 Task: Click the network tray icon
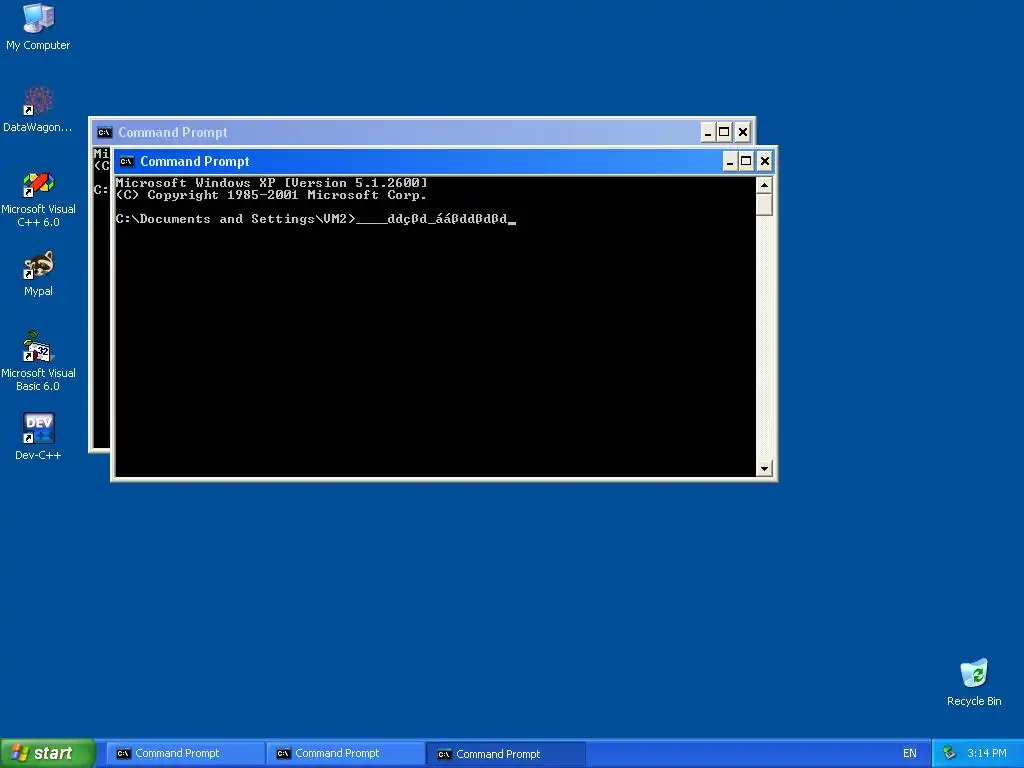(x=949, y=753)
